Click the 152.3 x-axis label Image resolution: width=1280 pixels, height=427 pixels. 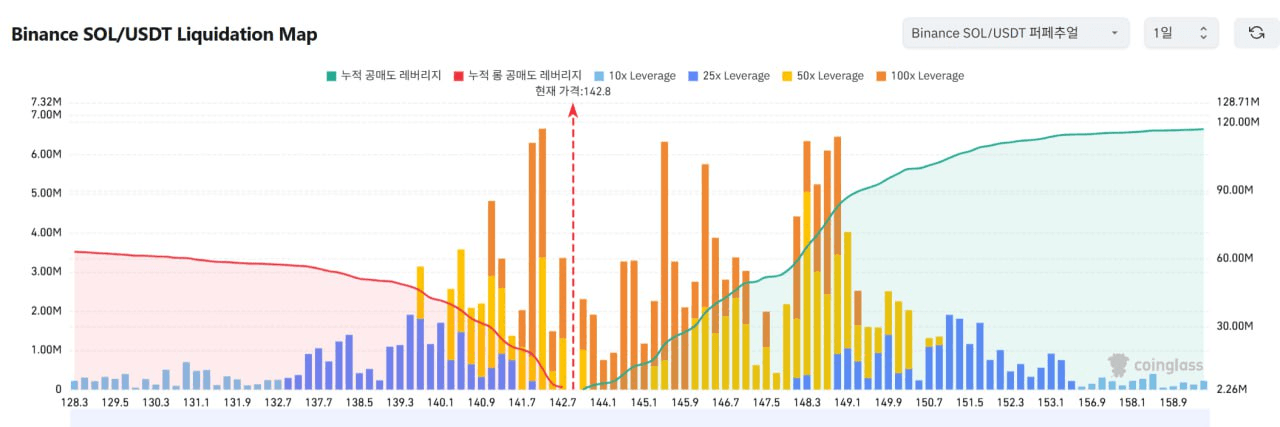1010,402
